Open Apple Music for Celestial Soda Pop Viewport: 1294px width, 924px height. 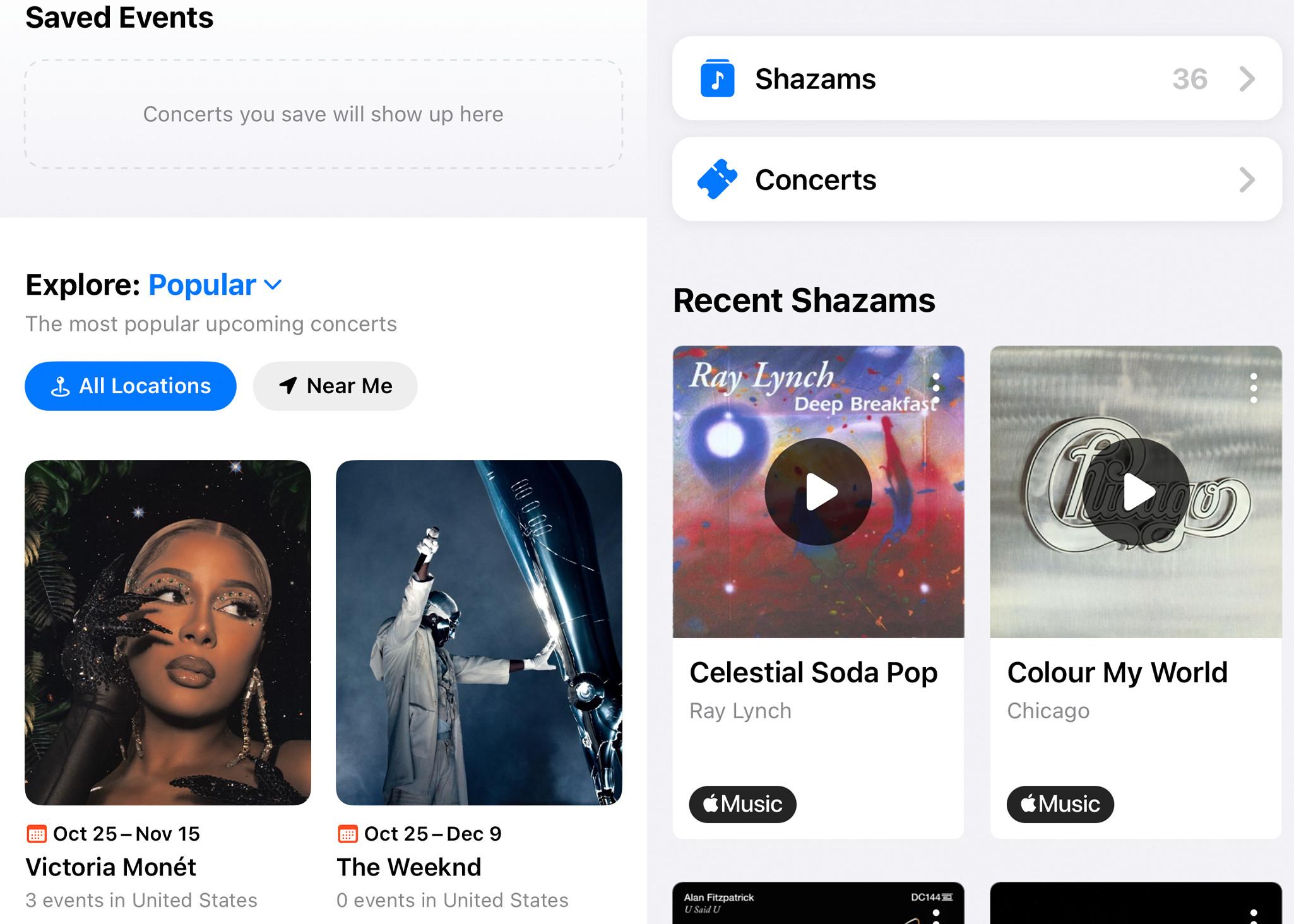click(x=743, y=803)
